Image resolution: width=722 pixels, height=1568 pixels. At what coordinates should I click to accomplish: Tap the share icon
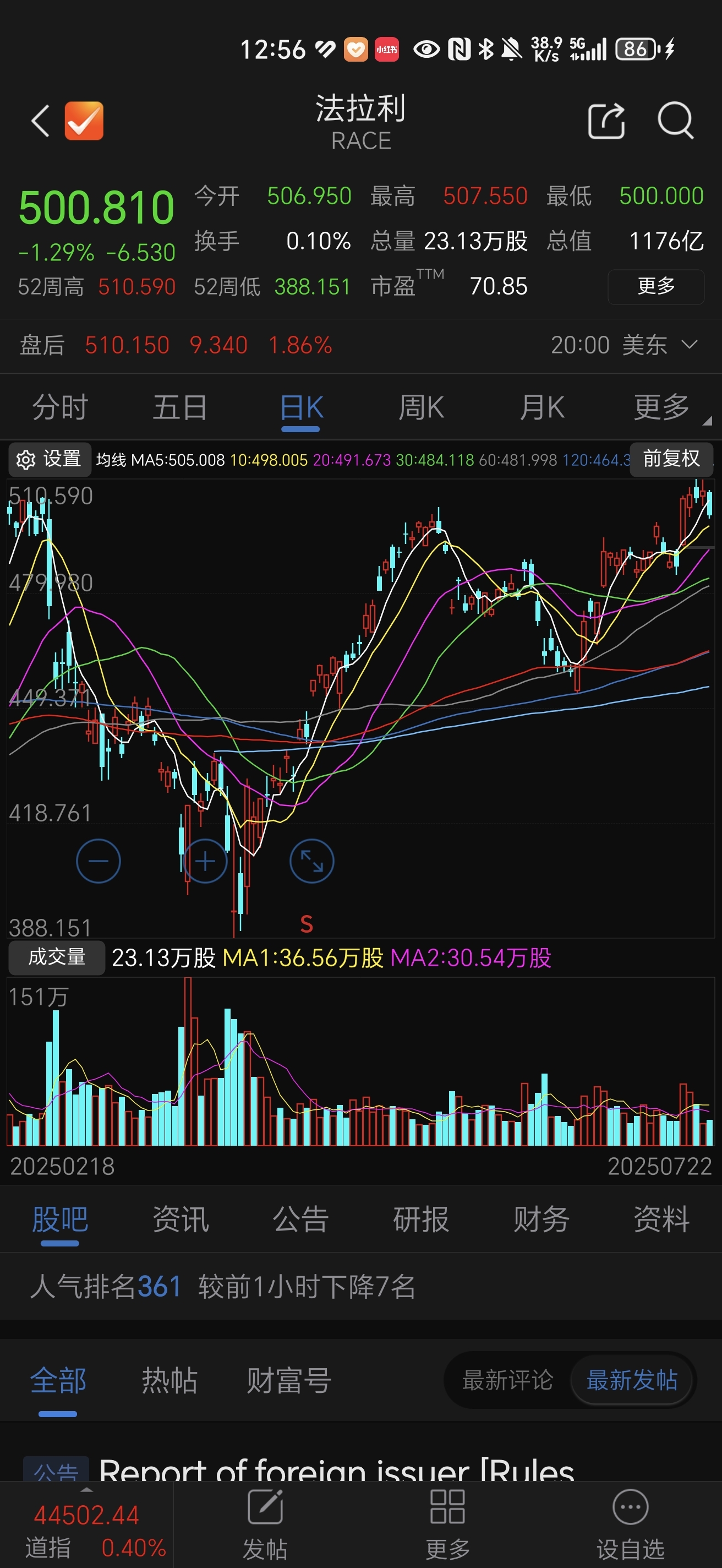point(606,121)
